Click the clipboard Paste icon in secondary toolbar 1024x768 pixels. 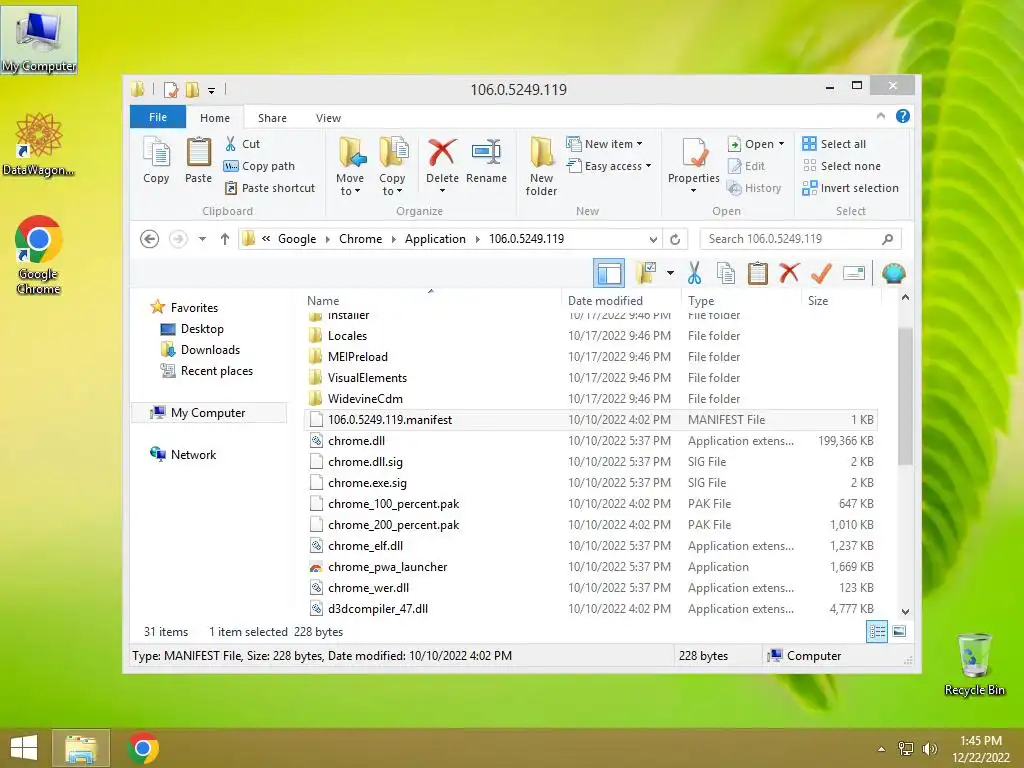[x=758, y=273]
